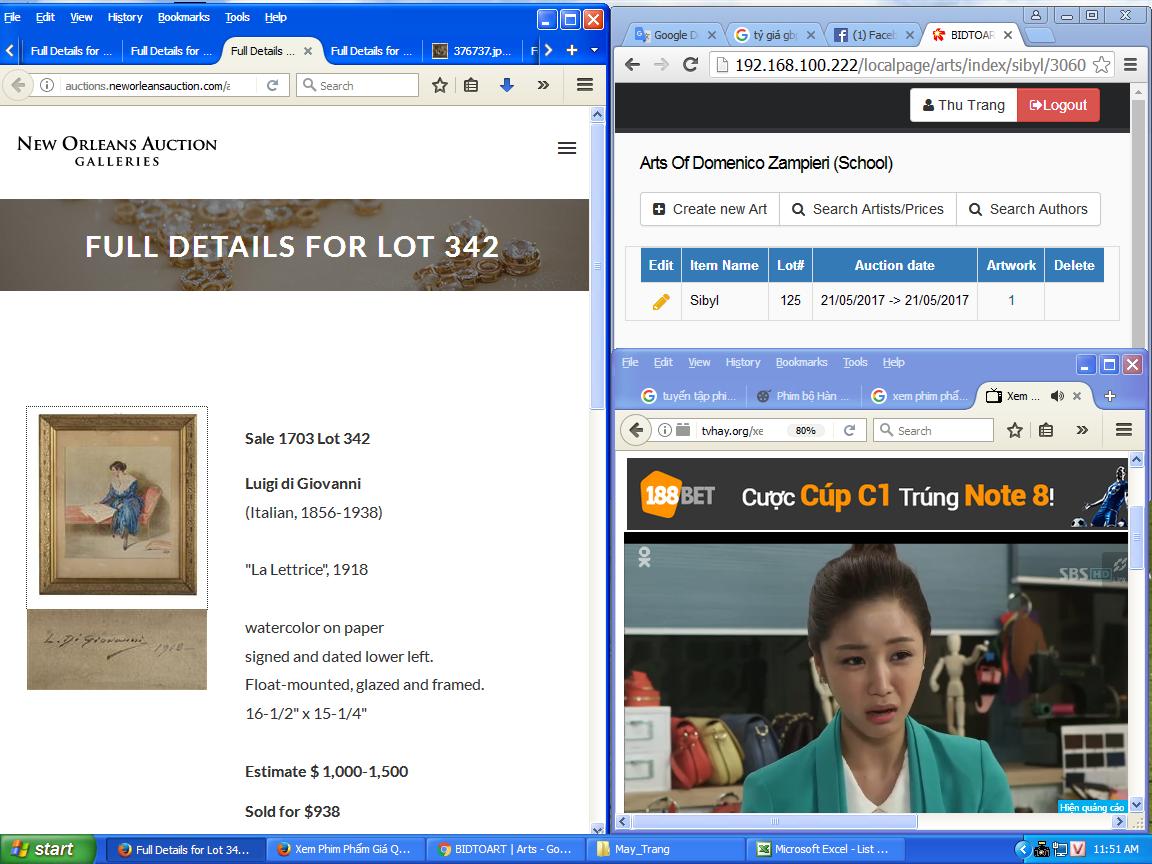1152x864 pixels.
Task: Expand the list all tabs dropdown arrow
Action: pyautogui.click(x=594, y=50)
